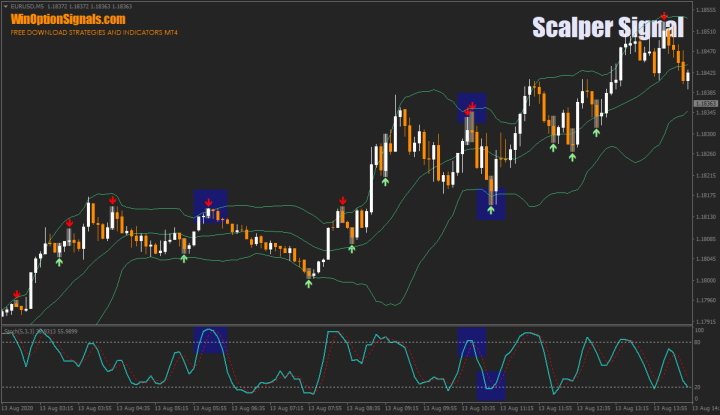Click time axis label 13 Aug 11:55

click(556, 408)
